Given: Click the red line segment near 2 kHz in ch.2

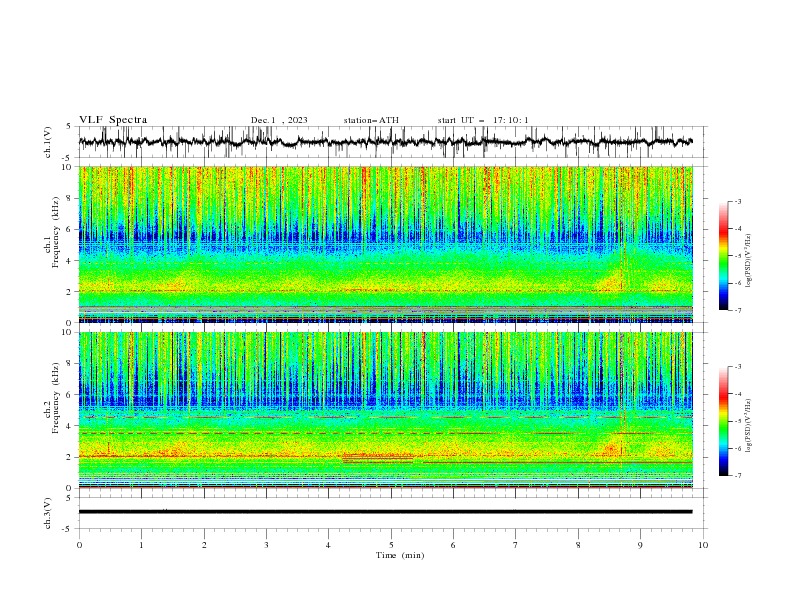Looking at the screenshot, I should (x=378, y=458).
